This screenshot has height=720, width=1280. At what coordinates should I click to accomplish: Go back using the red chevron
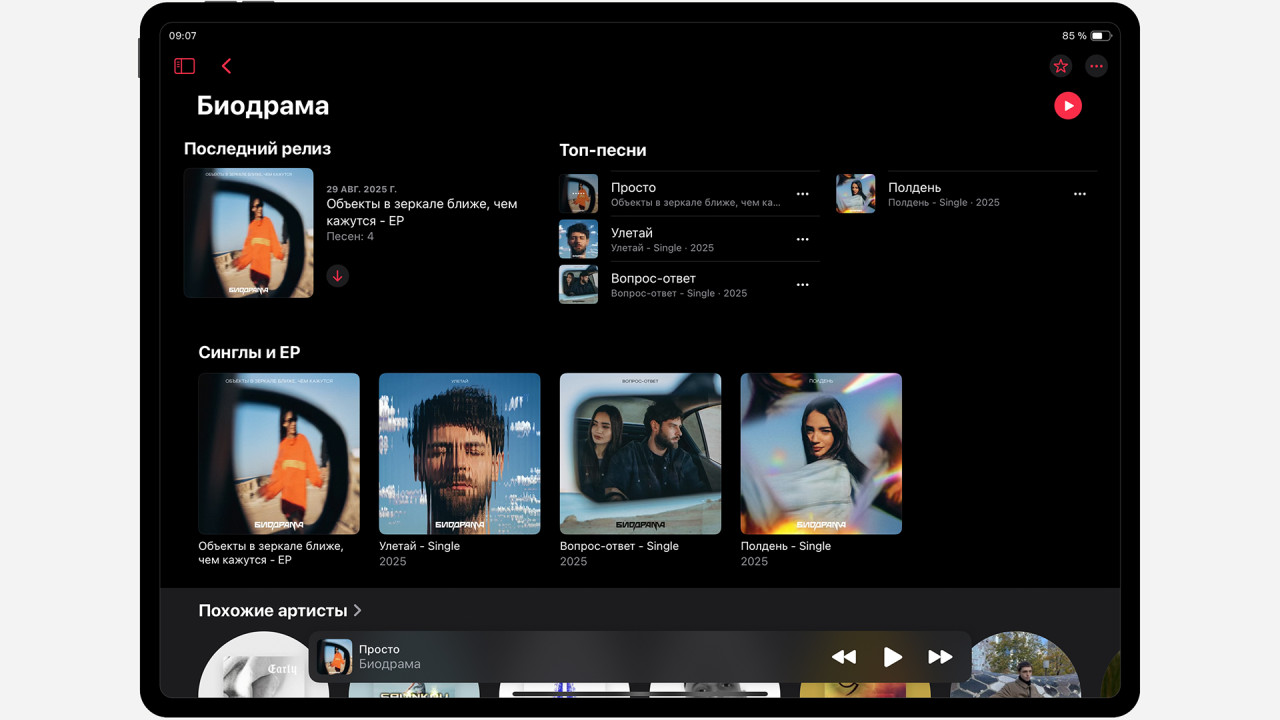[227, 66]
